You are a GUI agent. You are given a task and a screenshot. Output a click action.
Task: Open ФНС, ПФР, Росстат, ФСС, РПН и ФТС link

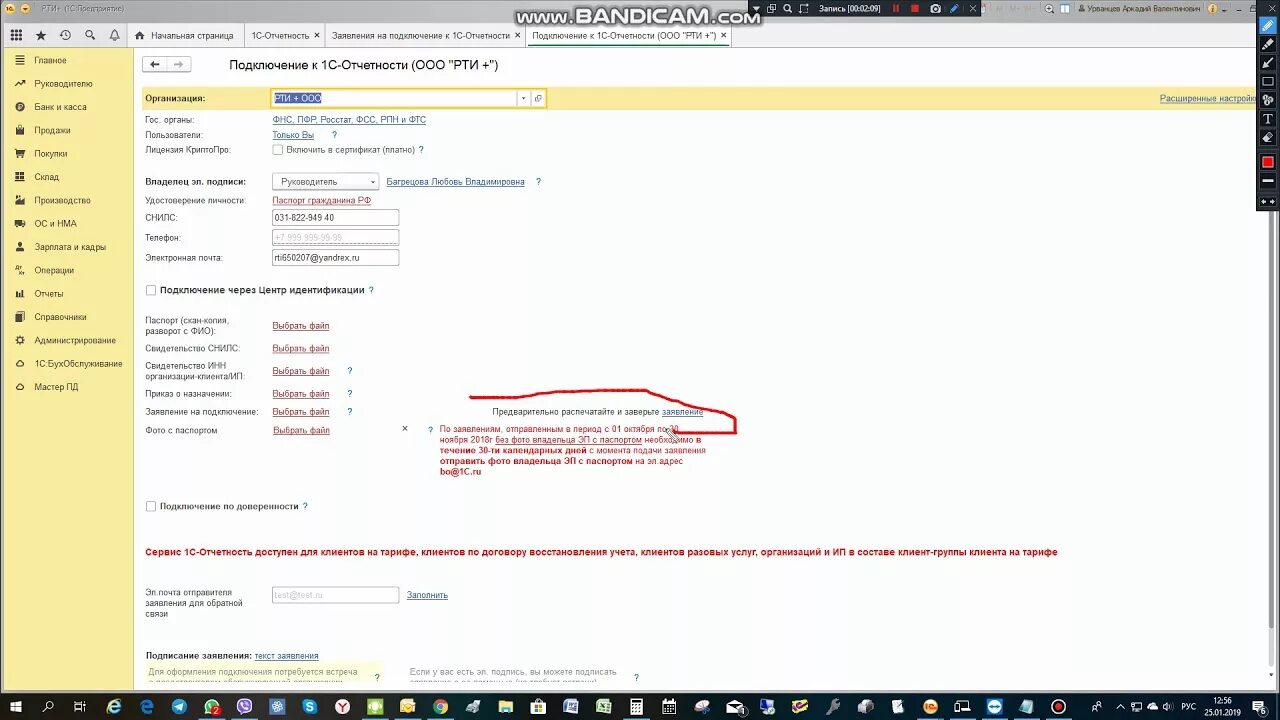click(x=349, y=120)
